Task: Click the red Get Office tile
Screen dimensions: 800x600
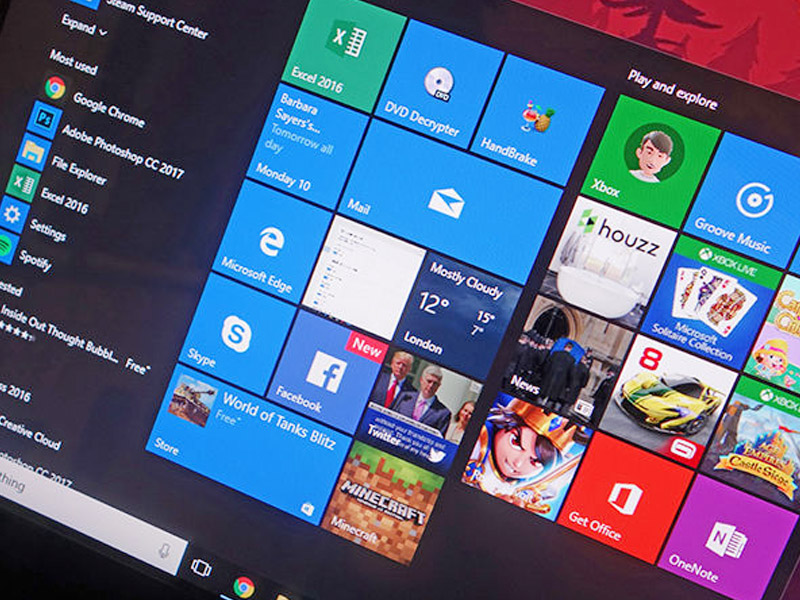Action: point(626,497)
